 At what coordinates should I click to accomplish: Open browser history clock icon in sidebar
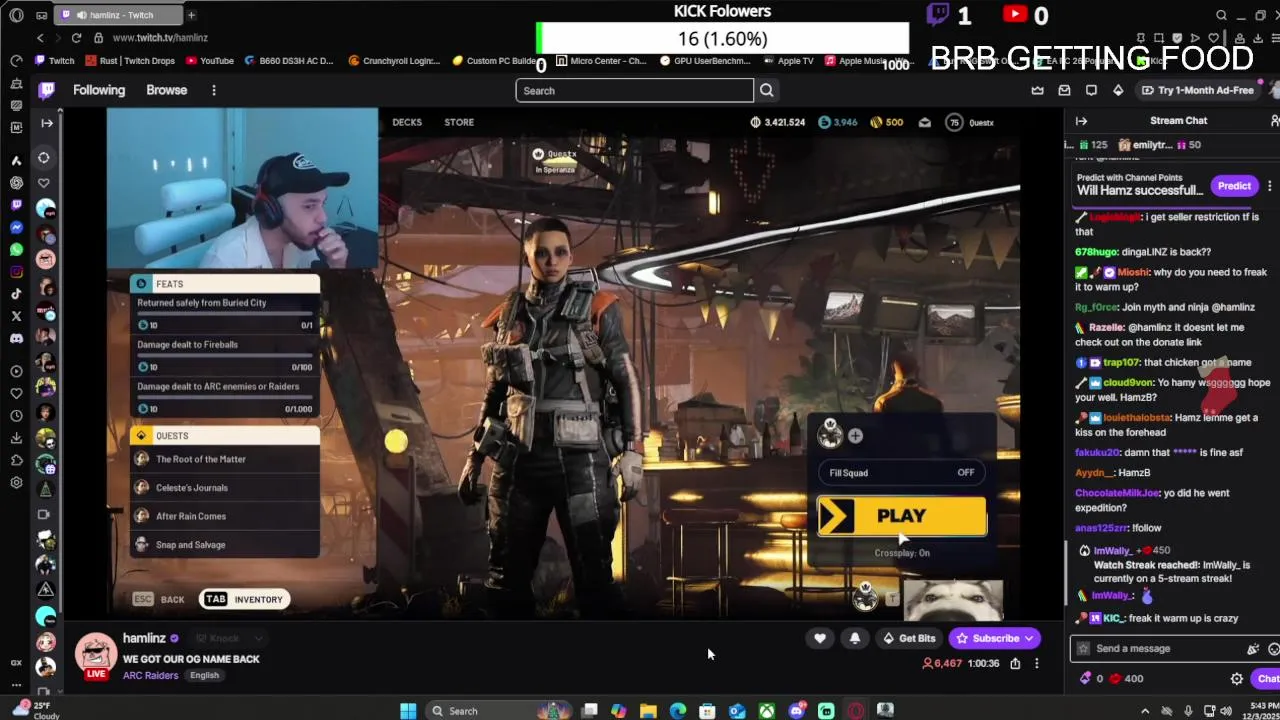(x=16, y=415)
